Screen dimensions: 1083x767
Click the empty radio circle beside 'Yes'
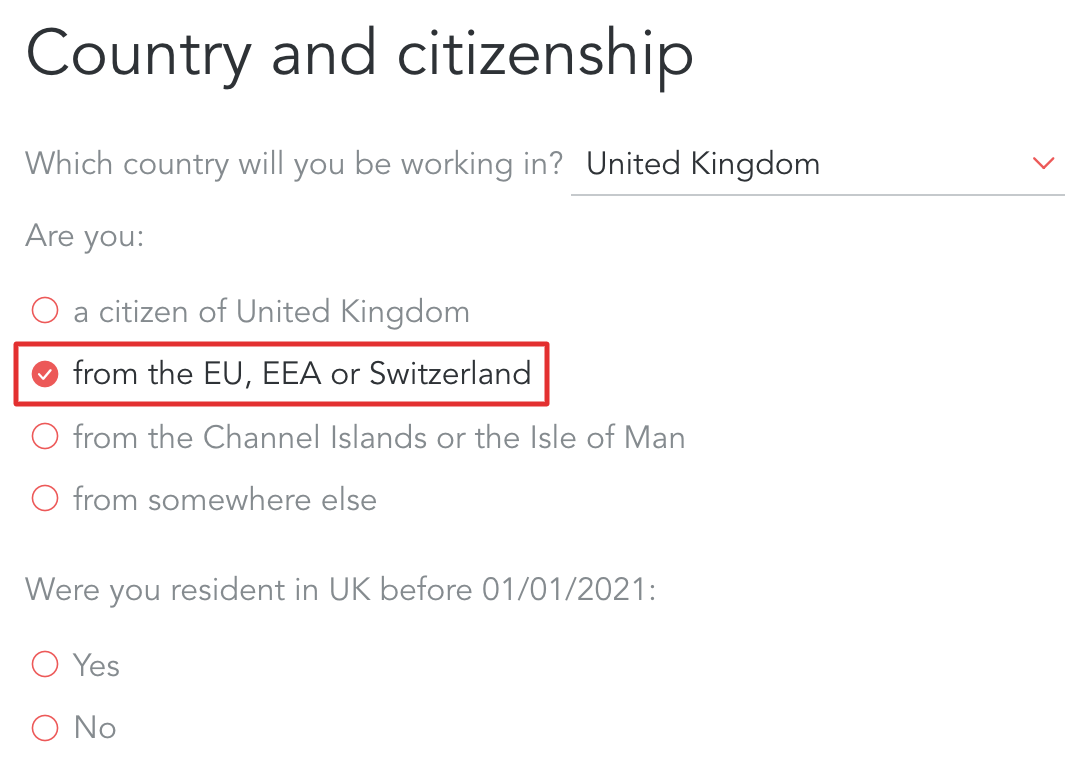44,664
